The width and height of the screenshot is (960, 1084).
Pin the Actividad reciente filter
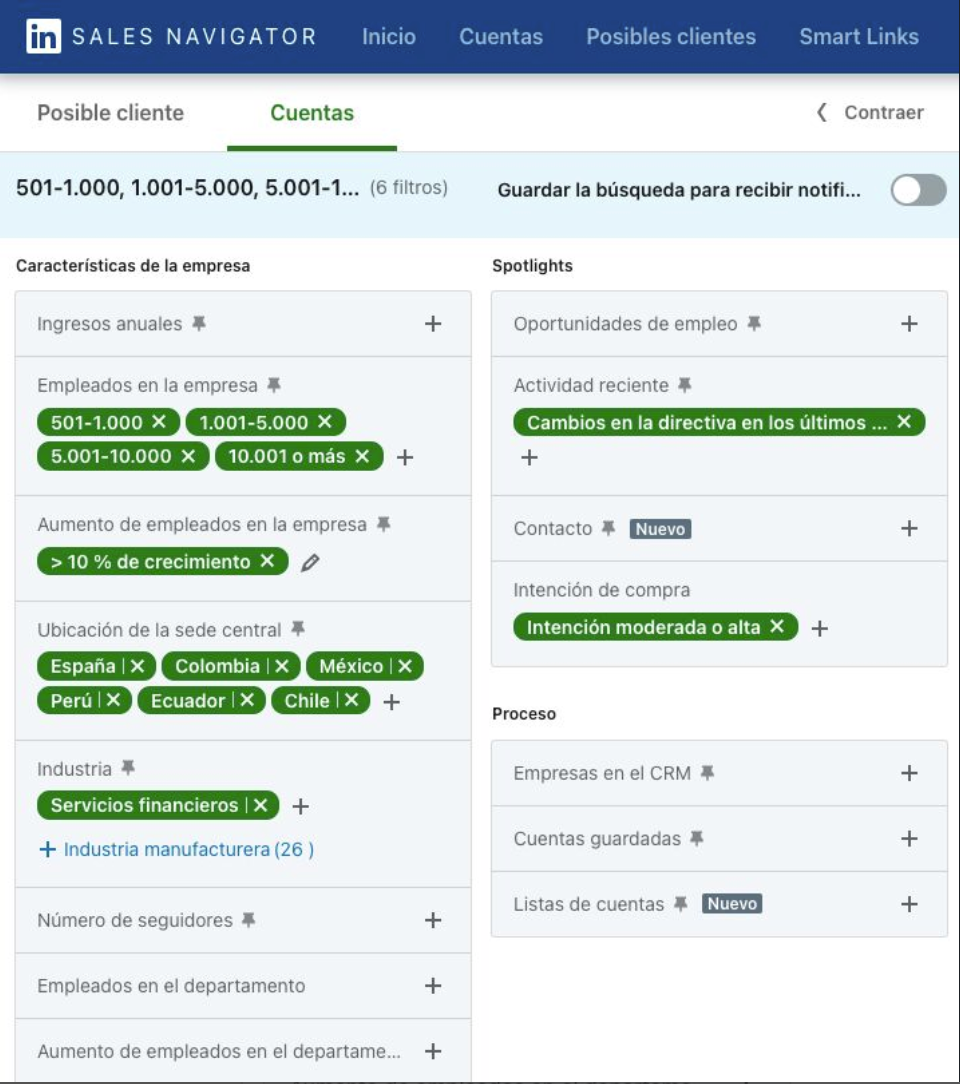[x=685, y=384]
